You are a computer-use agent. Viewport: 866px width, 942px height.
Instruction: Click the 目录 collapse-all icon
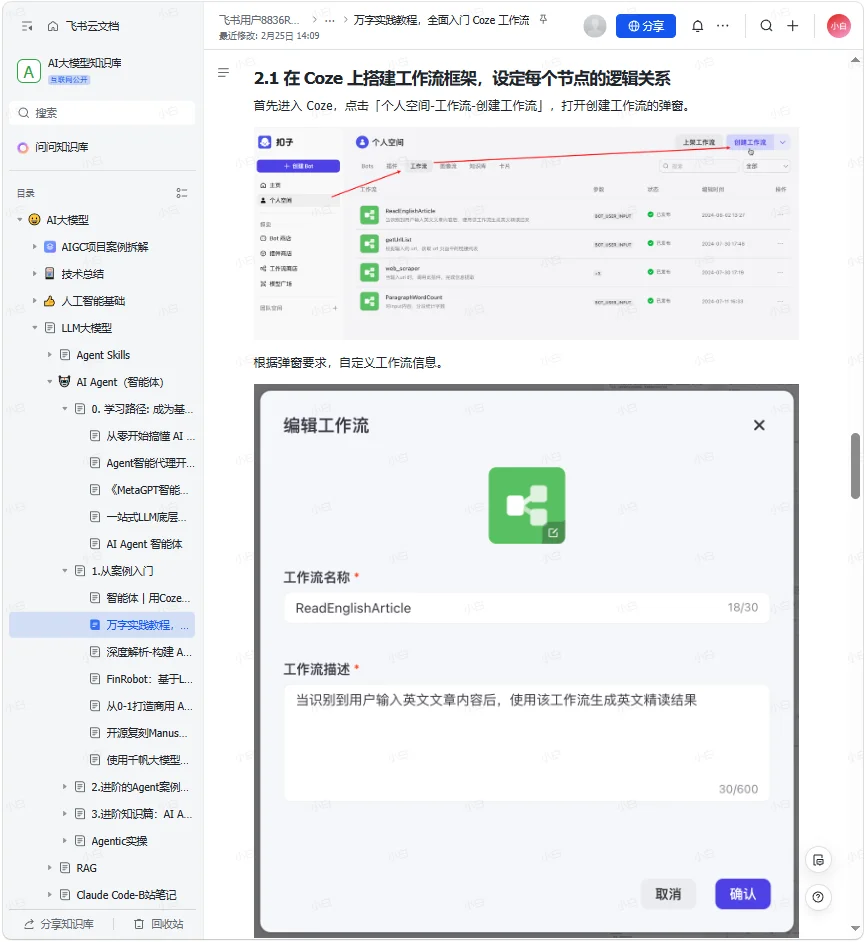pos(181,193)
